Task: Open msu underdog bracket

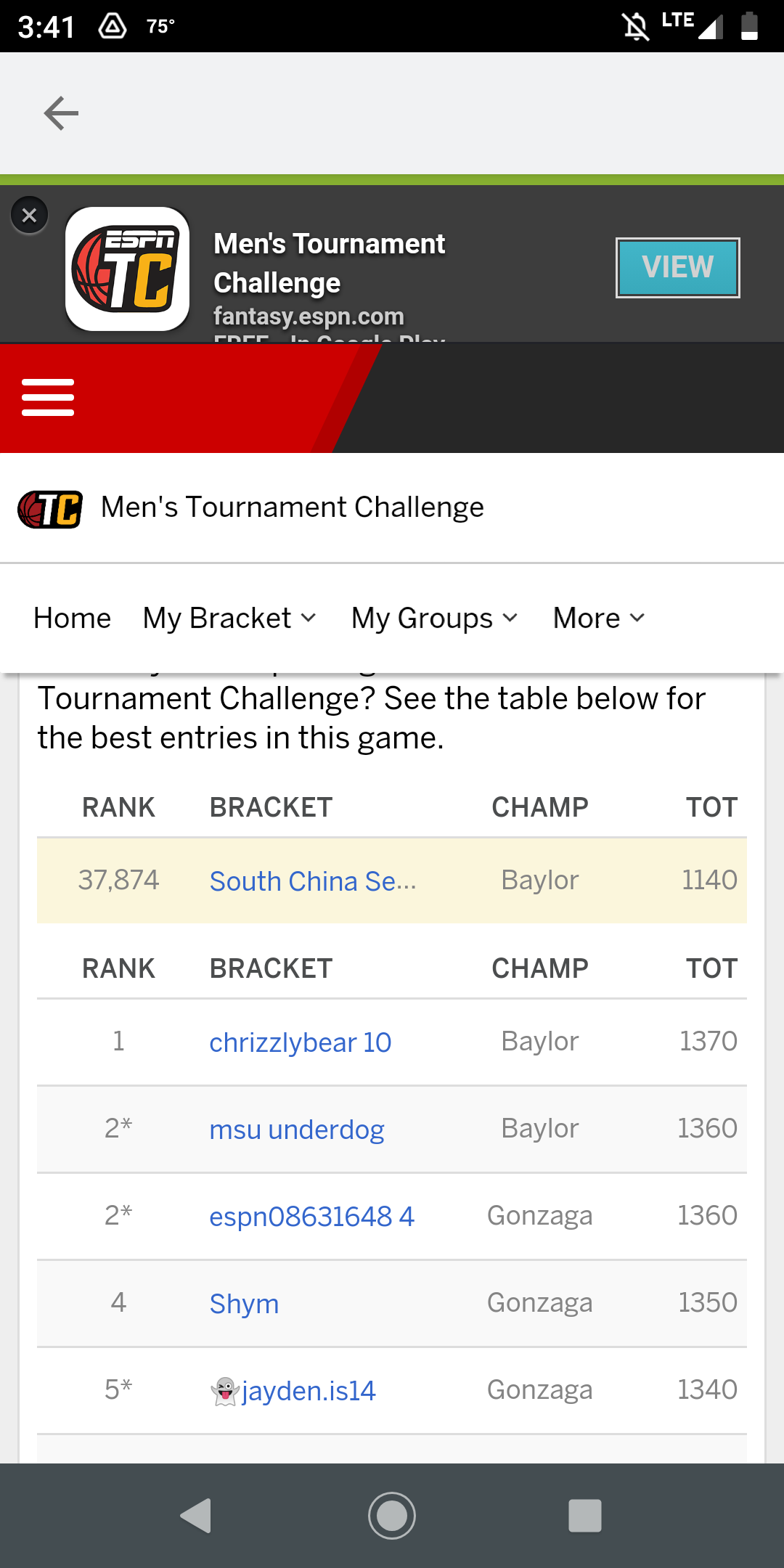Action: pyautogui.click(x=297, y=1130)
